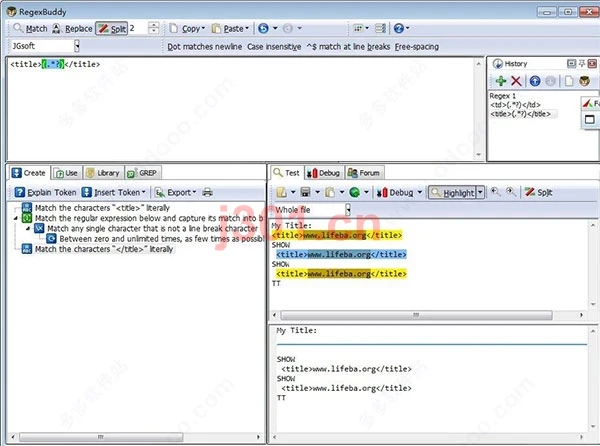The width and height of the screenshot is (600, 446).
Task: Open the Library tab
Action: pos(103,173)
